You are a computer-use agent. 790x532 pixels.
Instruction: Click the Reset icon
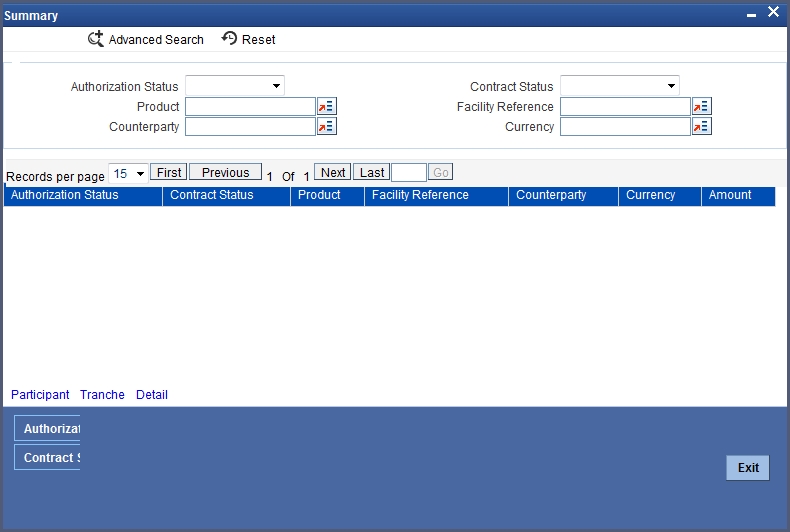click(229, 38)
